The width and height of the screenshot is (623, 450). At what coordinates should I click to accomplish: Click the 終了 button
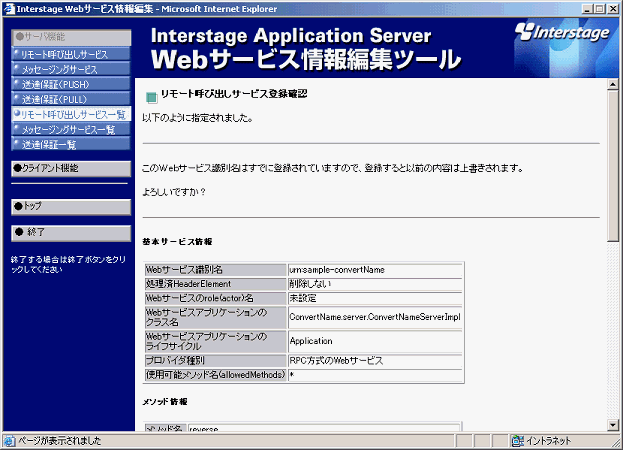pyautogui.click(x=71, y=233)
